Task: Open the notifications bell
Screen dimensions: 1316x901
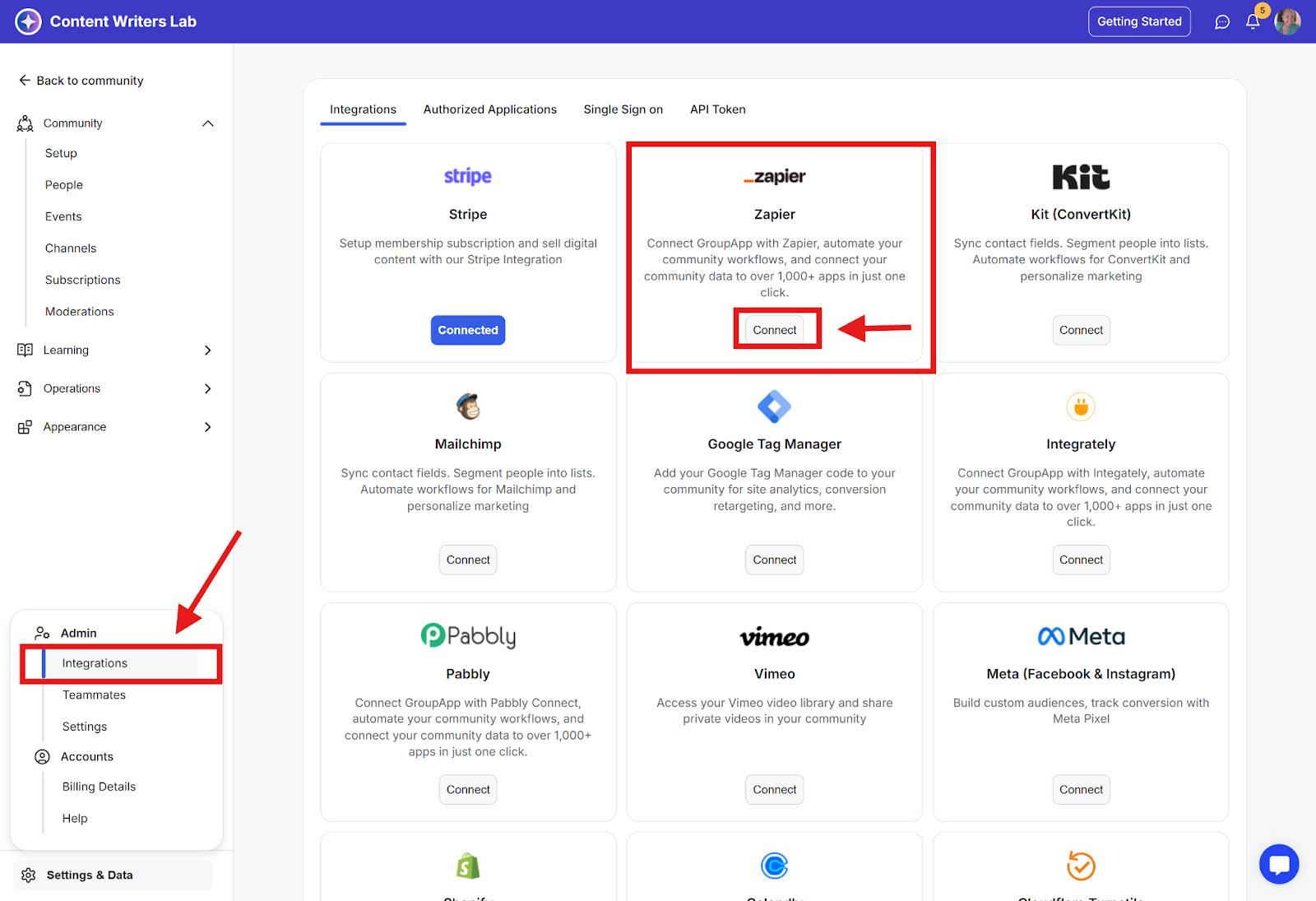Action: click(x=1253, y=22)
